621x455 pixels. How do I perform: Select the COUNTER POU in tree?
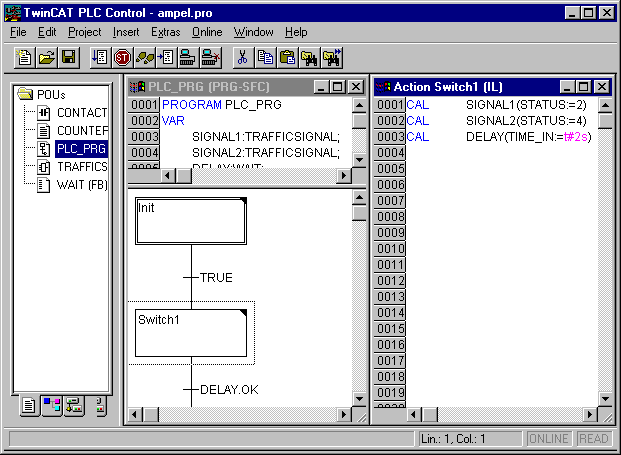[82, 131]
